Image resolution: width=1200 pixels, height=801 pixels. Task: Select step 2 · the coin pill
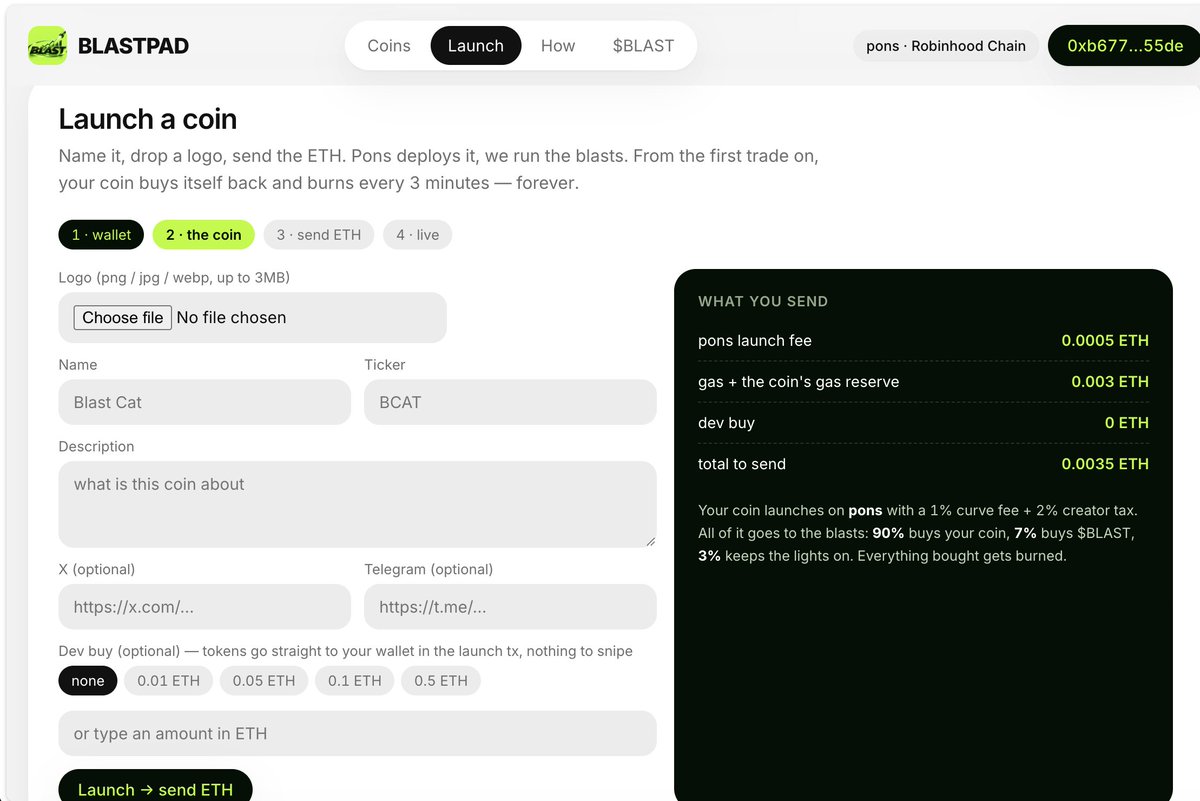[x=204, y=235]
